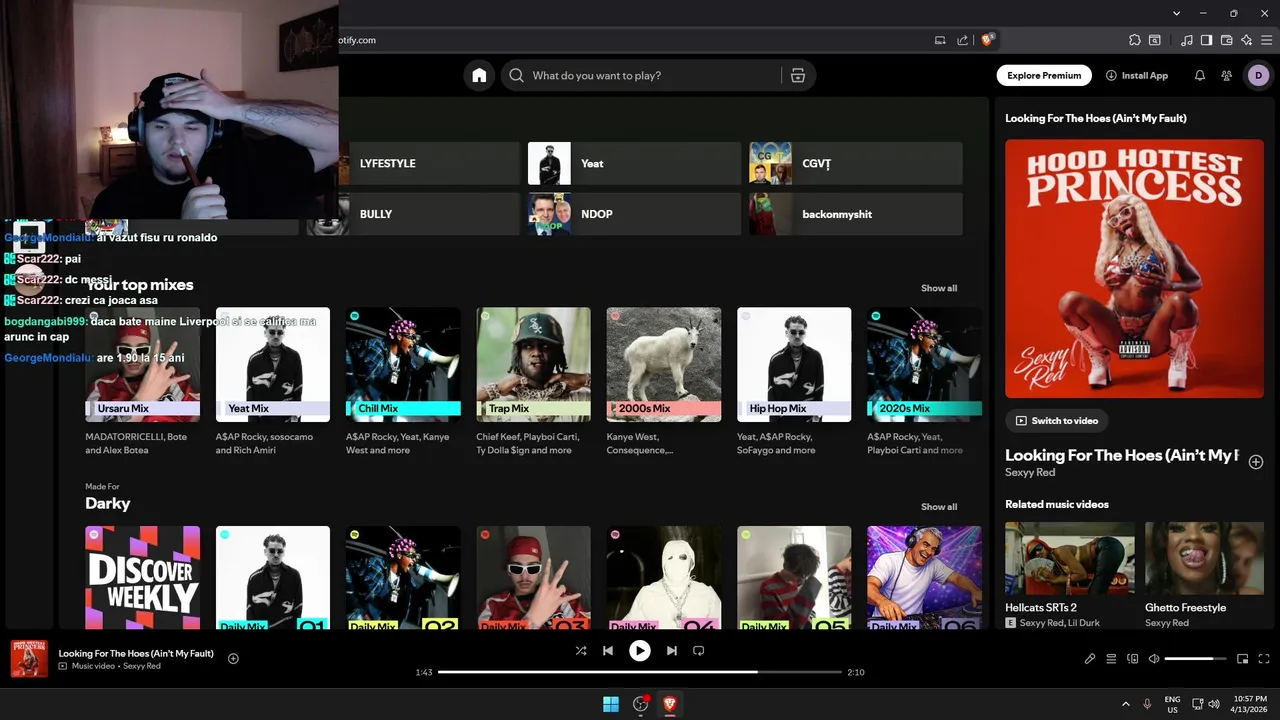This screenshot has width=1280, height=720.
Task: Click Switch to video button
Action: [x=1057, y=421]
